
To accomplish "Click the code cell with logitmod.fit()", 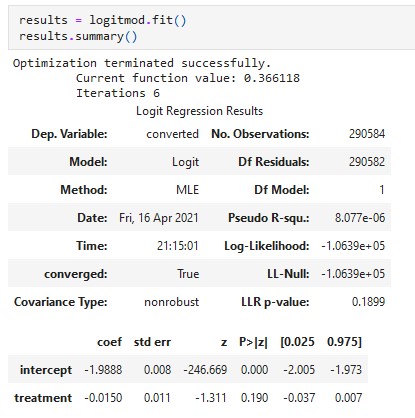I will point(211,28).
